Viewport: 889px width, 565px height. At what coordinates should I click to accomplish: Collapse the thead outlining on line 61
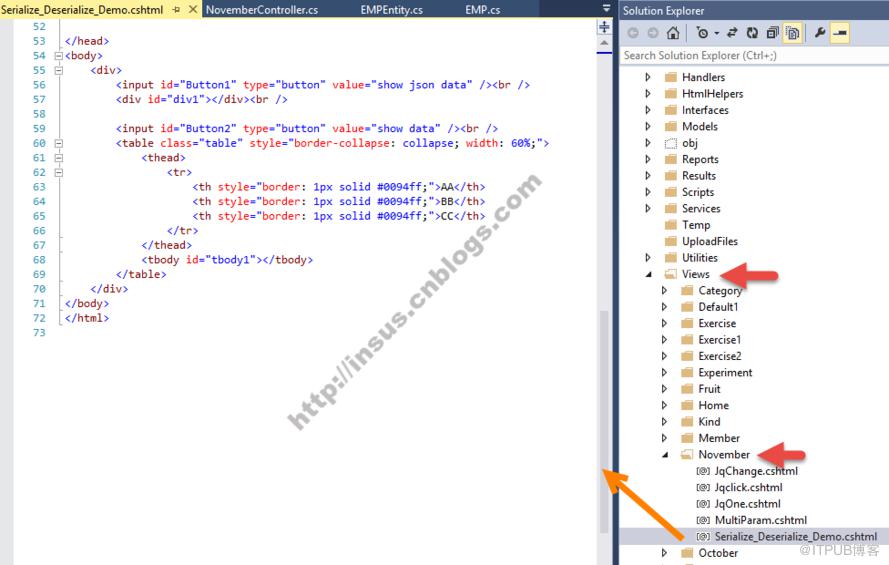(58, 158)
